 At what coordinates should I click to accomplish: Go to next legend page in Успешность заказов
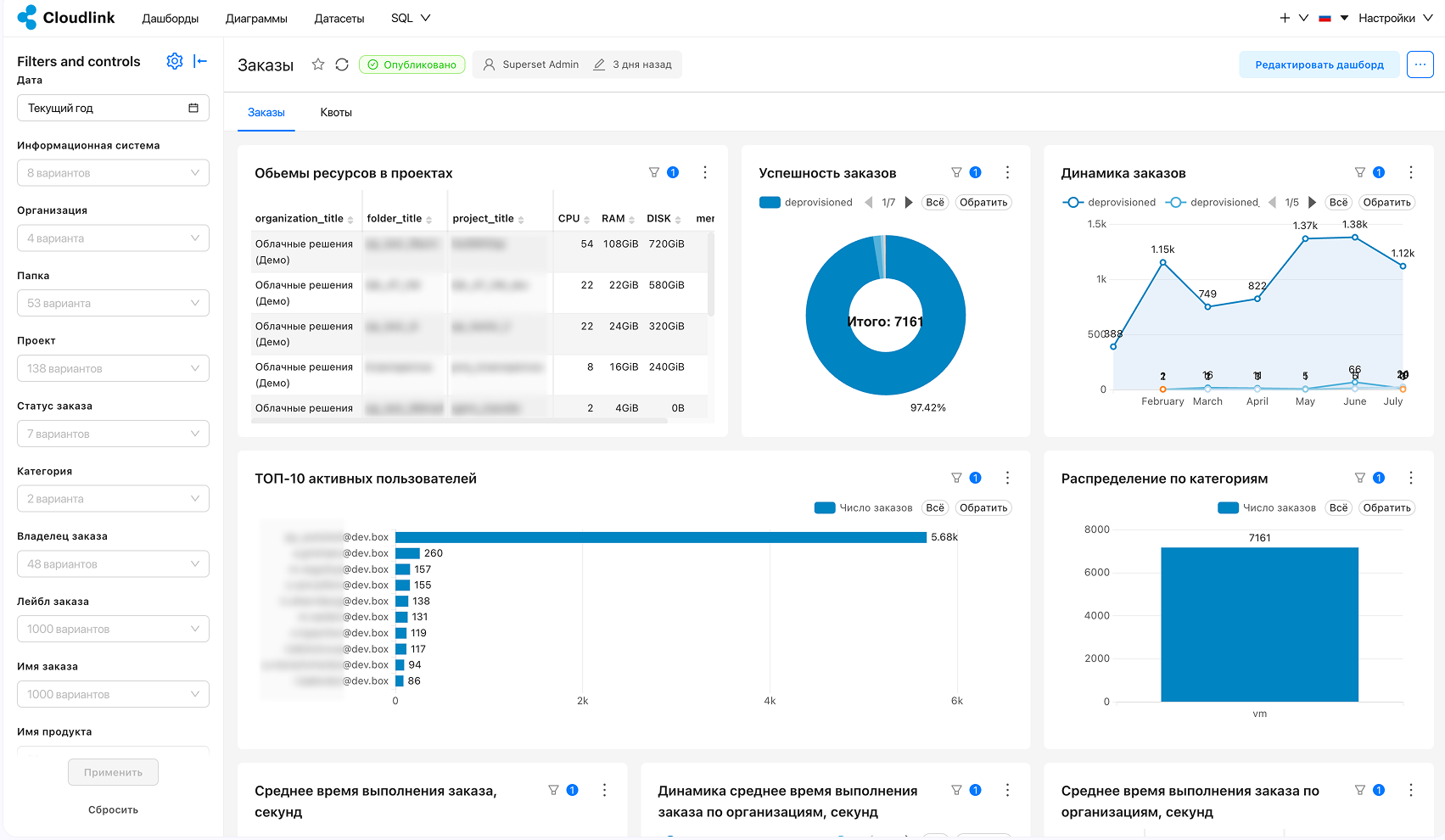[909, 202]
